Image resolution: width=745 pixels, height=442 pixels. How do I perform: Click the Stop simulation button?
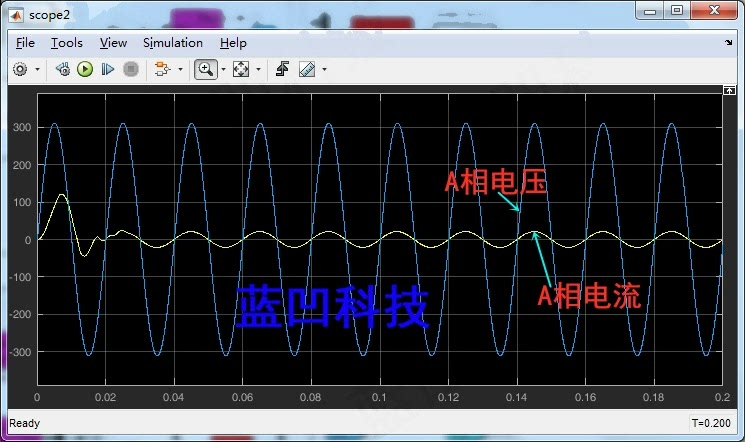[x=131, y=69]
